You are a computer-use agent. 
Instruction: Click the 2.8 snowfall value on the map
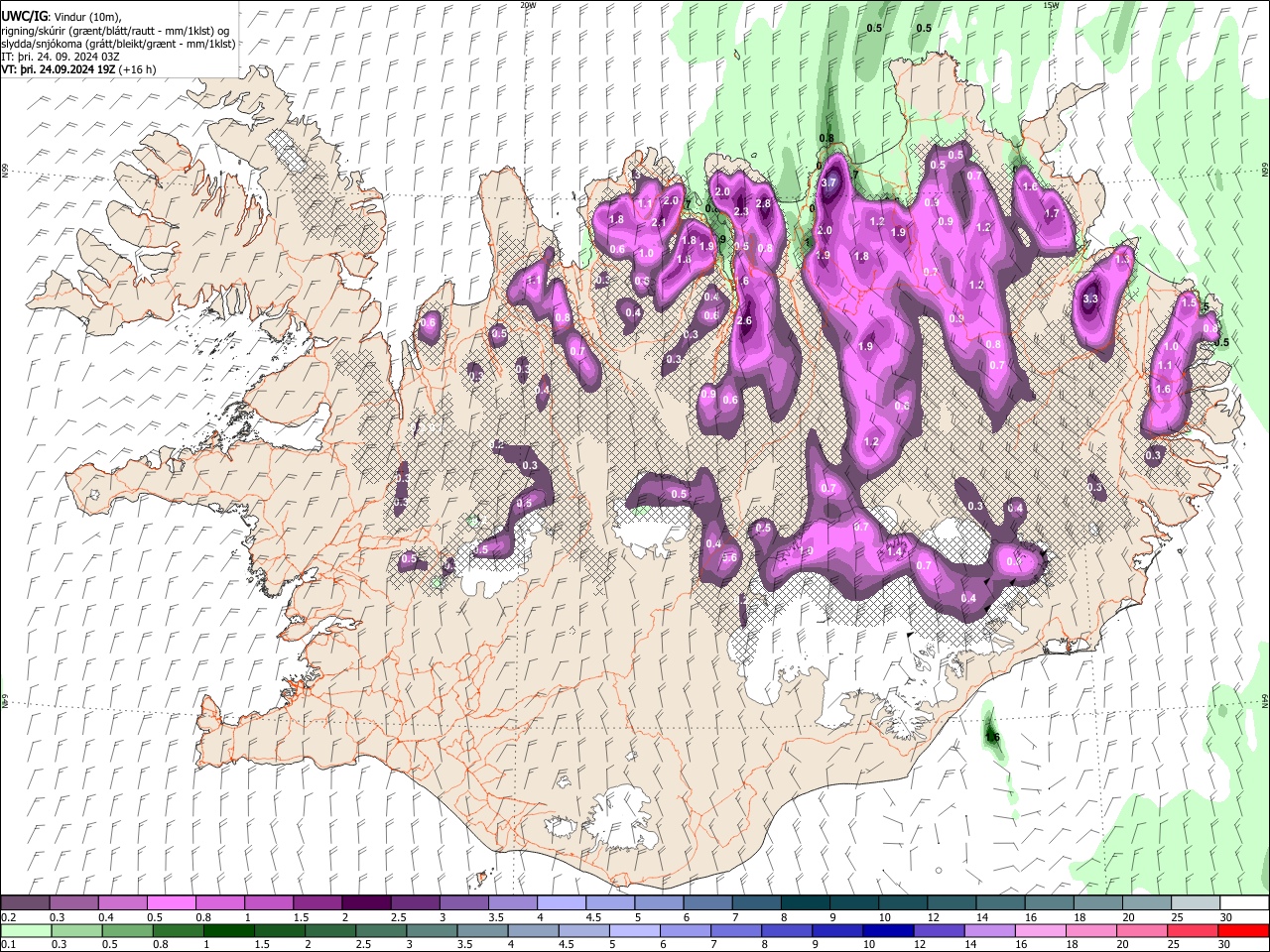(763, 204)
